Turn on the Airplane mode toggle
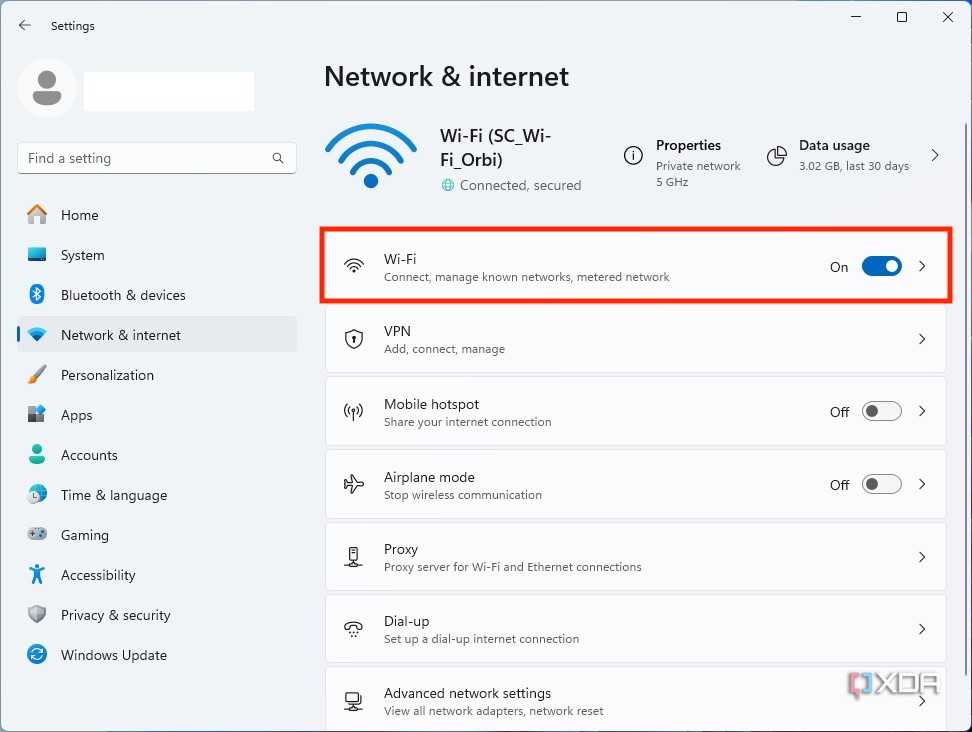This screenshot has height=732, width=972. click(881, 484)
